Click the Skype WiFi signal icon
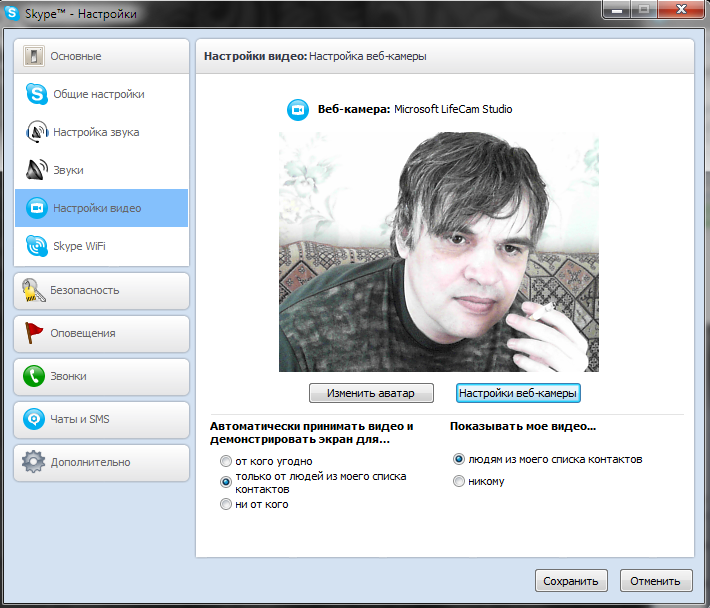710x608 pixels. [x=37, y=246]
